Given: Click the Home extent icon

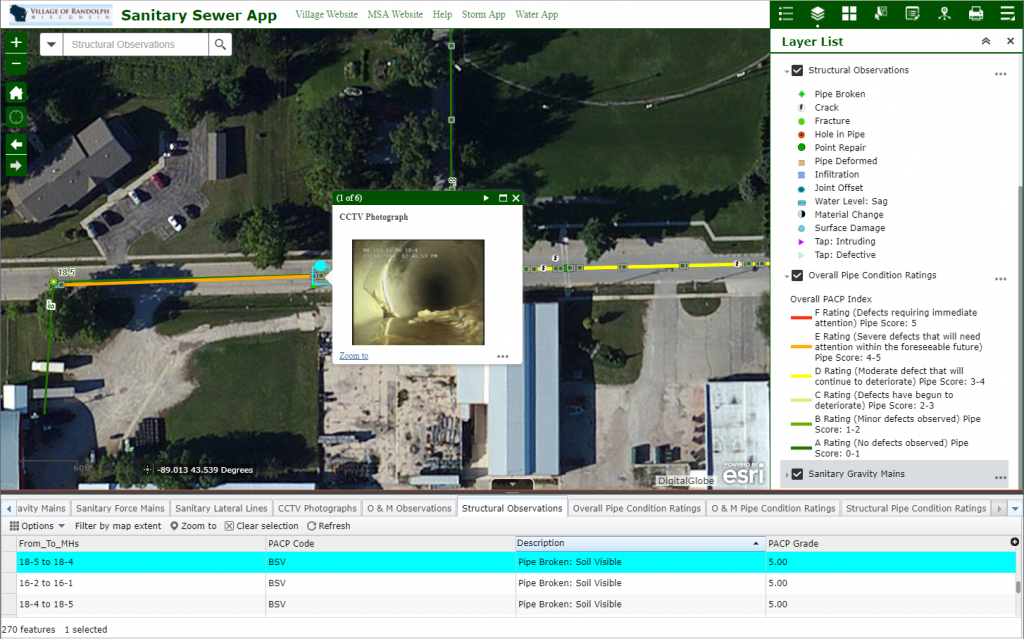Looking at the screenshot, I should tap(15, 90).
